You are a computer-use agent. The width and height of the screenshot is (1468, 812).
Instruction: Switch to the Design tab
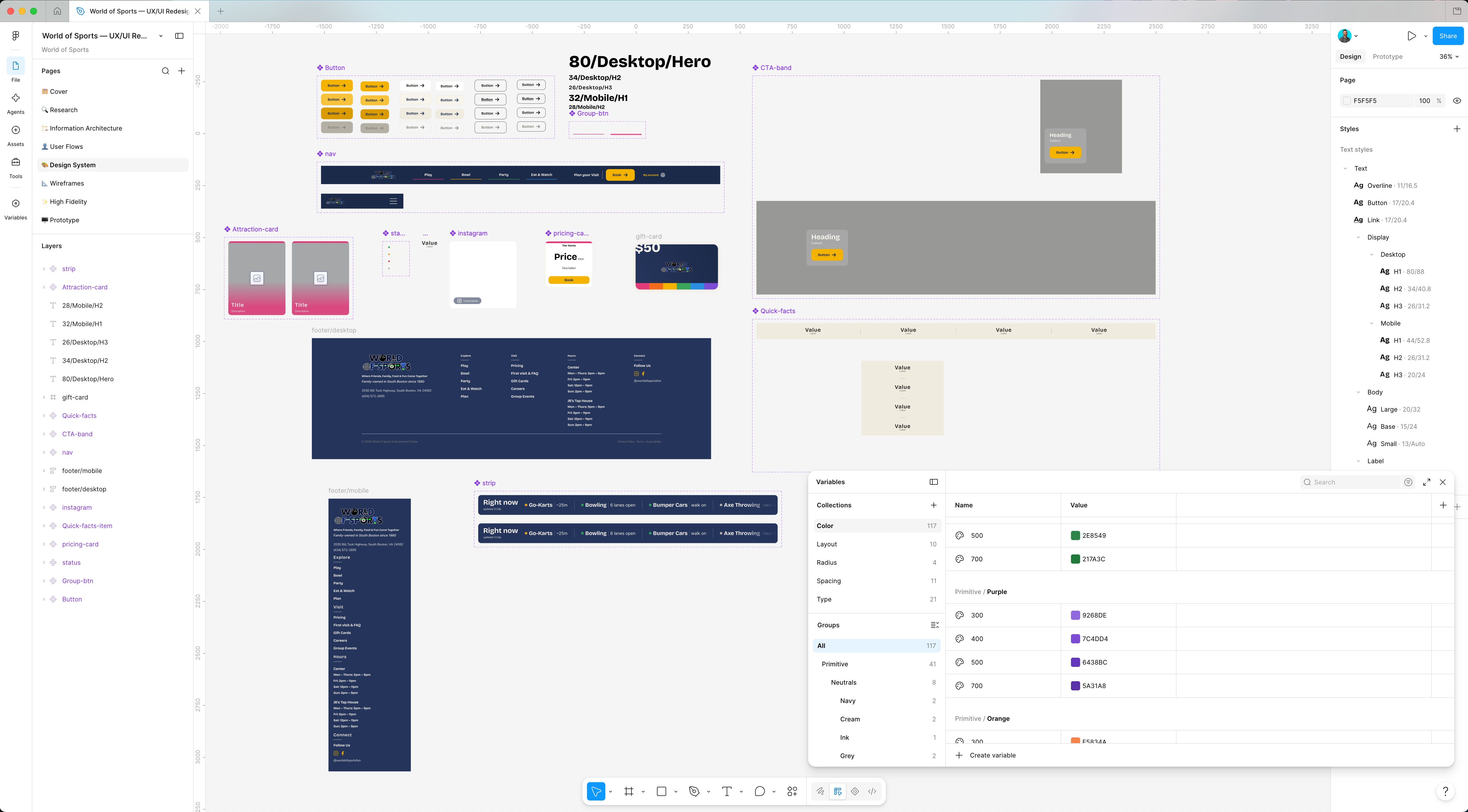[1350, 57]
